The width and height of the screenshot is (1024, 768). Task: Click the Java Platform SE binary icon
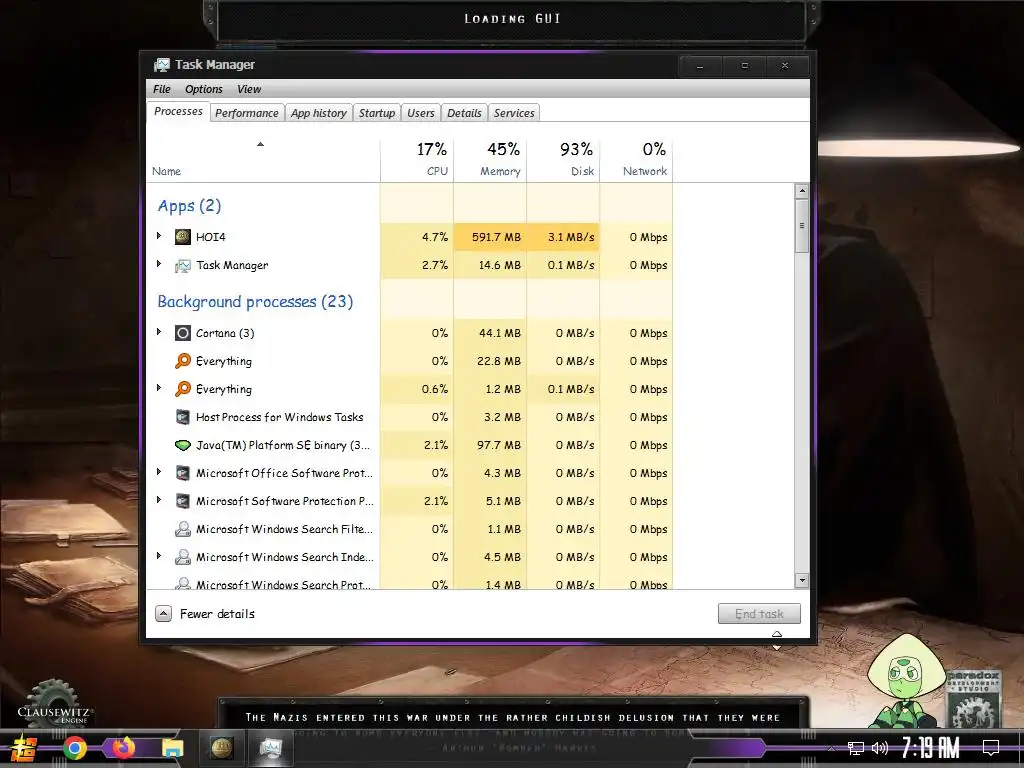(x=183, y=445)
